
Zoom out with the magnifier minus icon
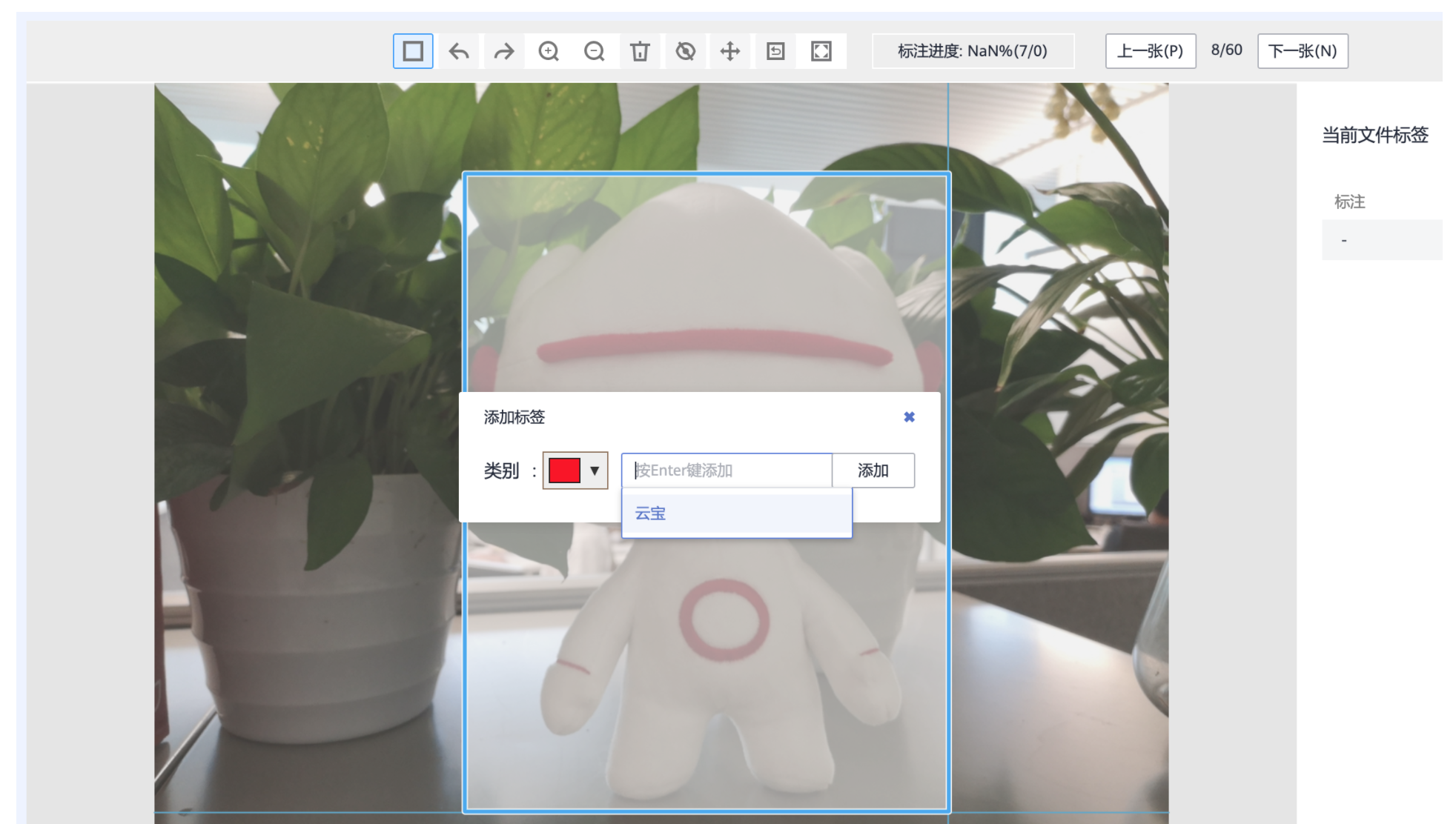pyautogui.click(x=595, y=51)
